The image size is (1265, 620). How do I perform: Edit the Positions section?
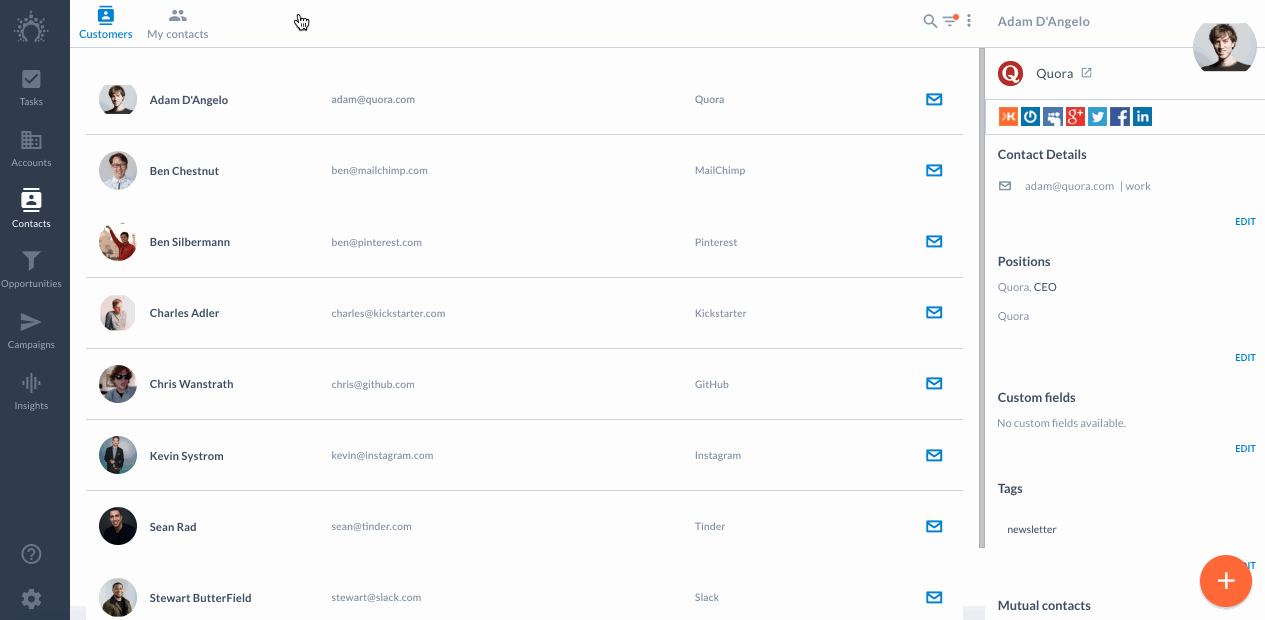[1245, 358]
